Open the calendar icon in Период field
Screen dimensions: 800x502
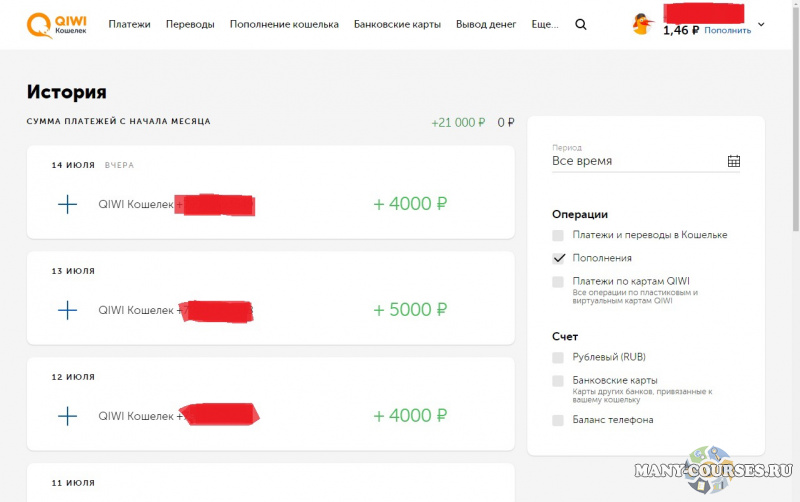pyautogui.click(x=734, y=161)
